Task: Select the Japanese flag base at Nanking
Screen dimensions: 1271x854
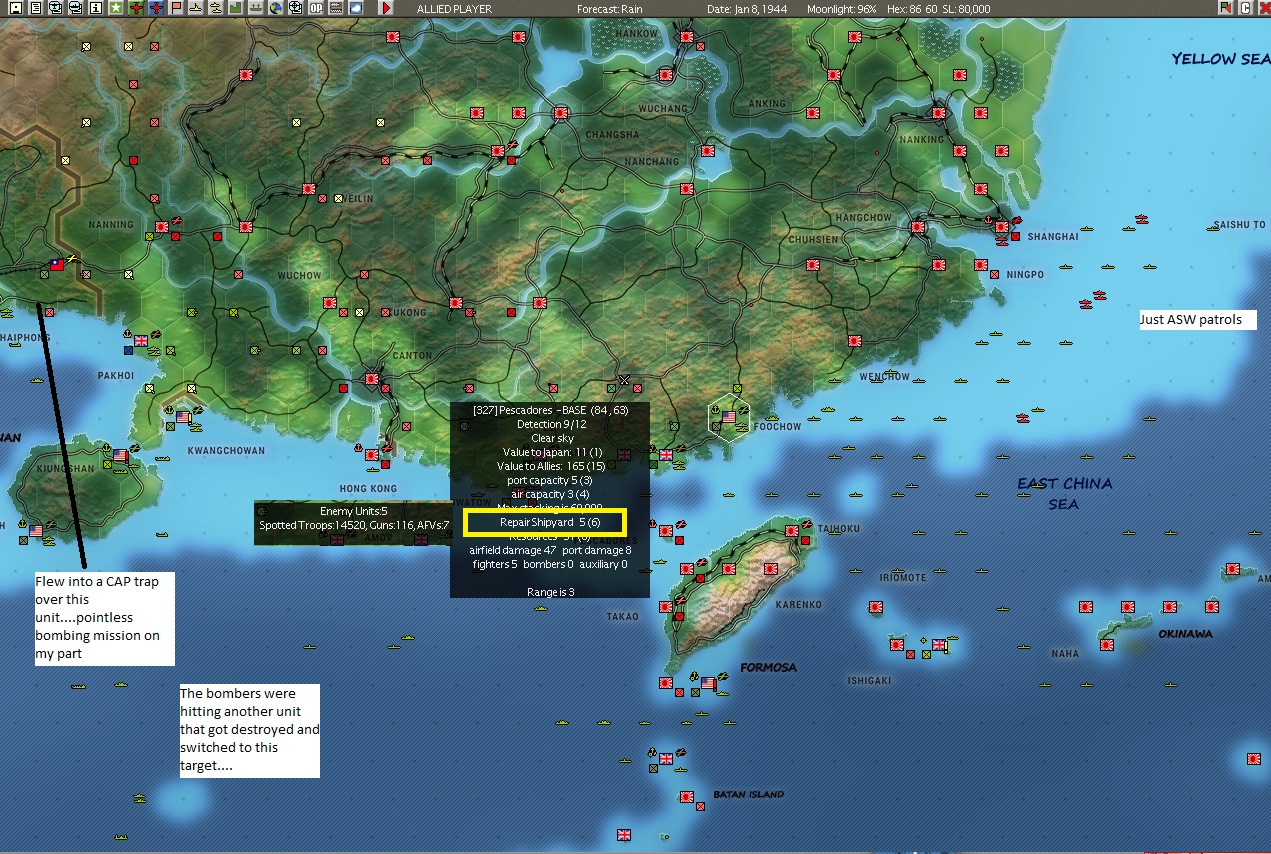Action: [x=938, y=113]
